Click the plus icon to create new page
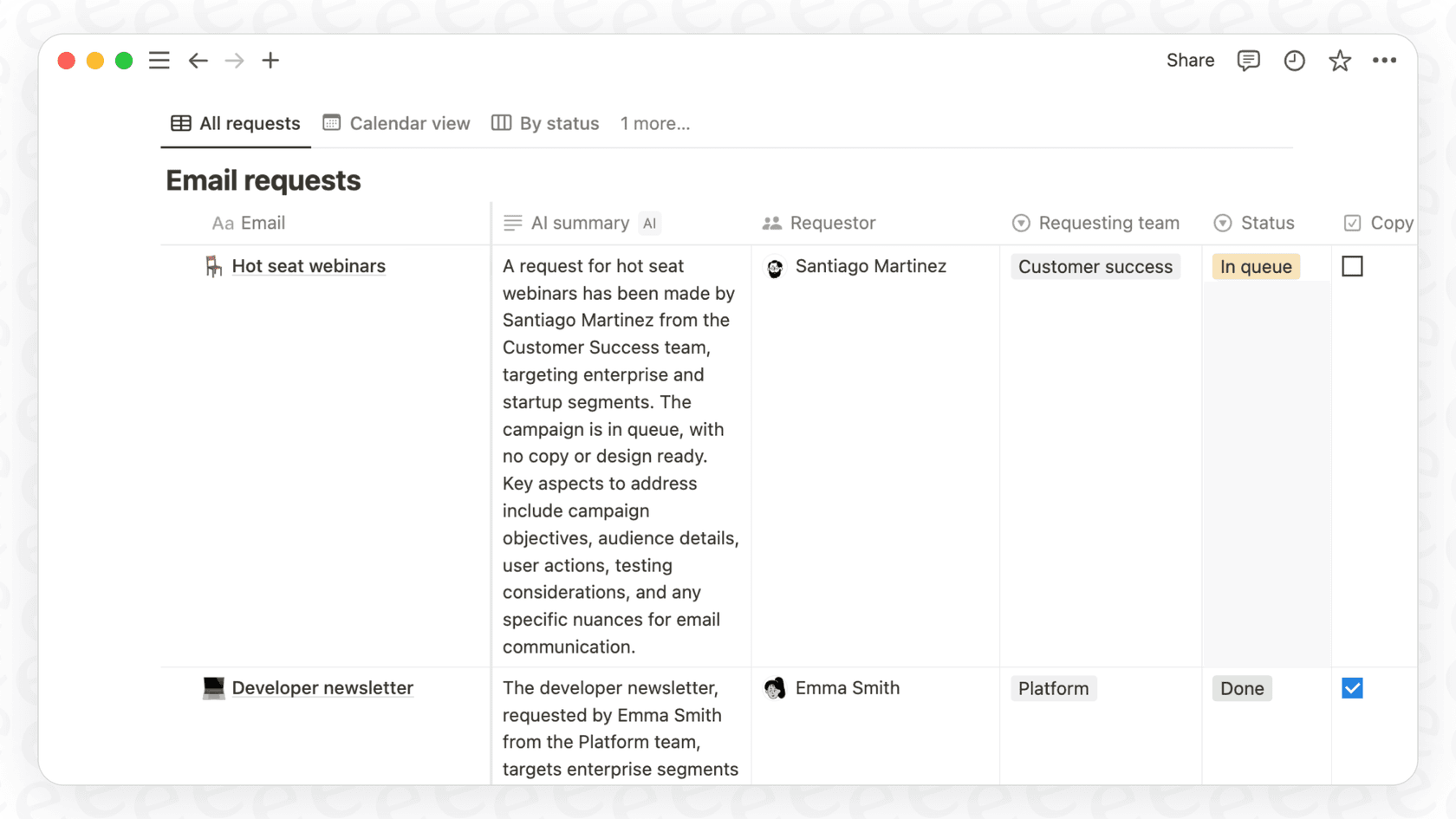Screen dimensions: 1456x819 (270, 60)
